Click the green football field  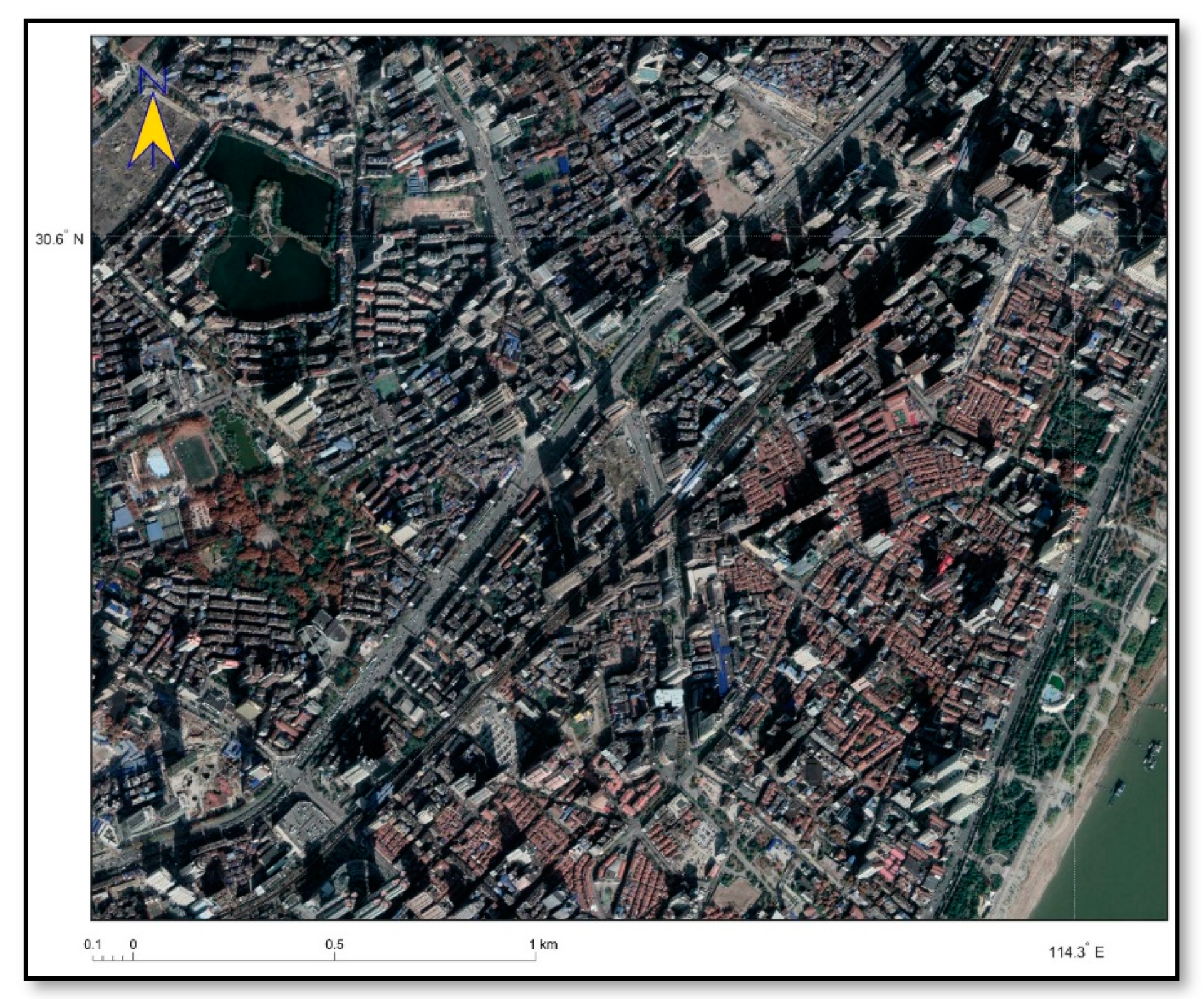coord(195,458)
